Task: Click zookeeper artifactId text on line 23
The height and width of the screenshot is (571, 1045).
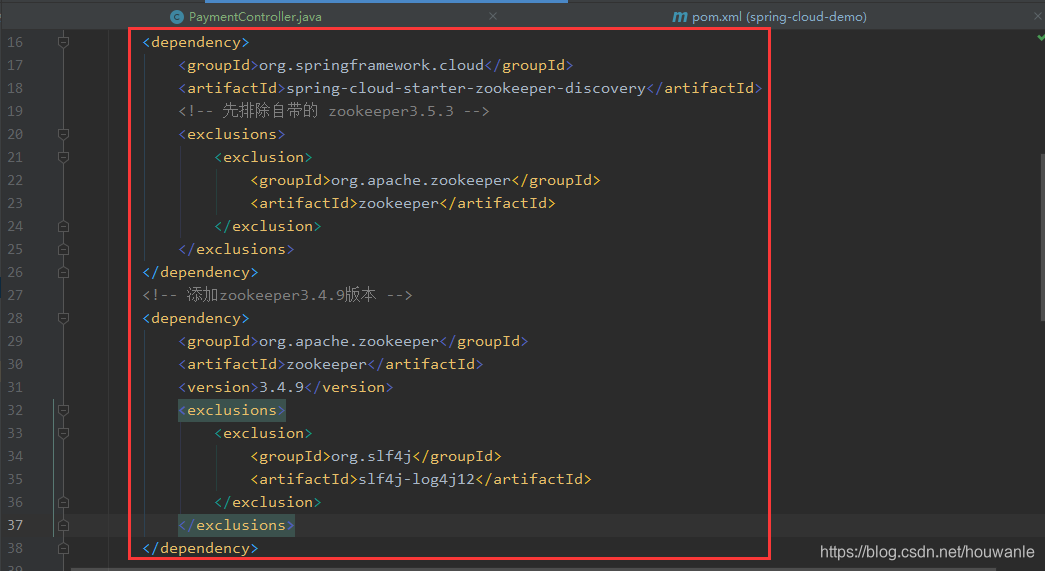Action: click(x=399, y=203)
